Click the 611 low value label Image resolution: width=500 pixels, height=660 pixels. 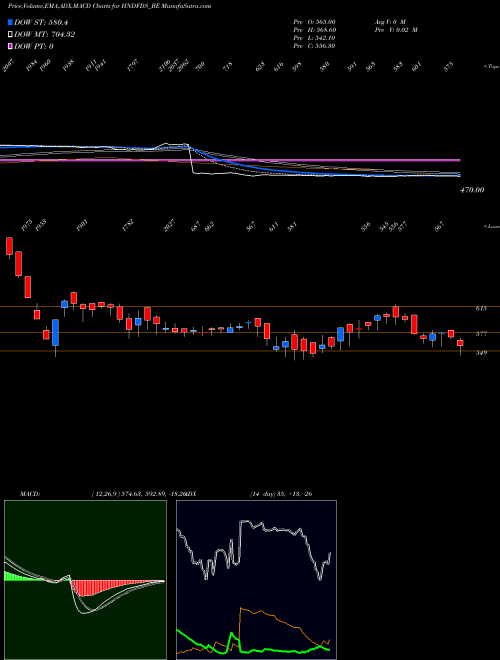(274, 226)
